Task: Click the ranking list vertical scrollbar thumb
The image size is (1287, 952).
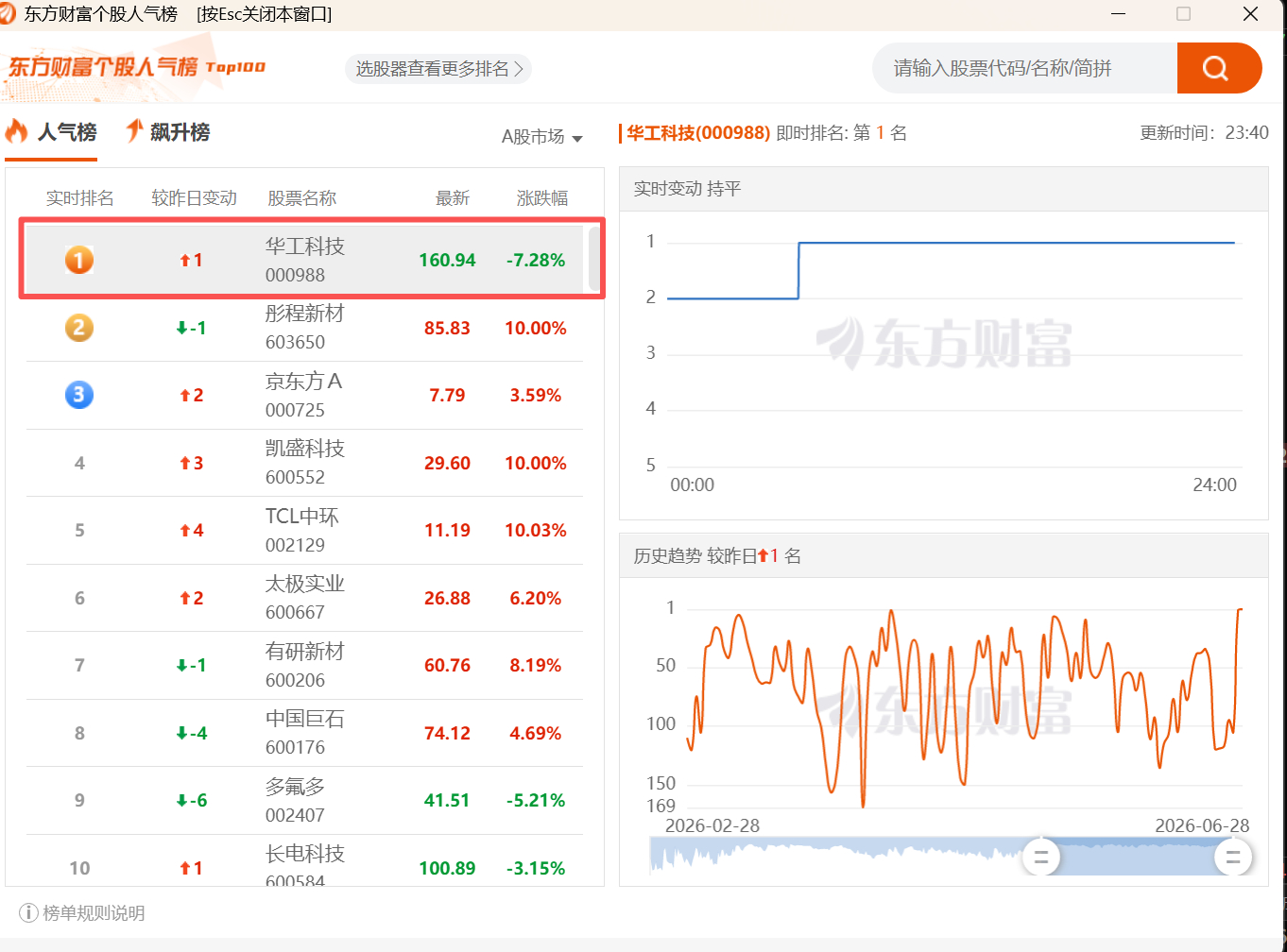Action: coord(594,258)
